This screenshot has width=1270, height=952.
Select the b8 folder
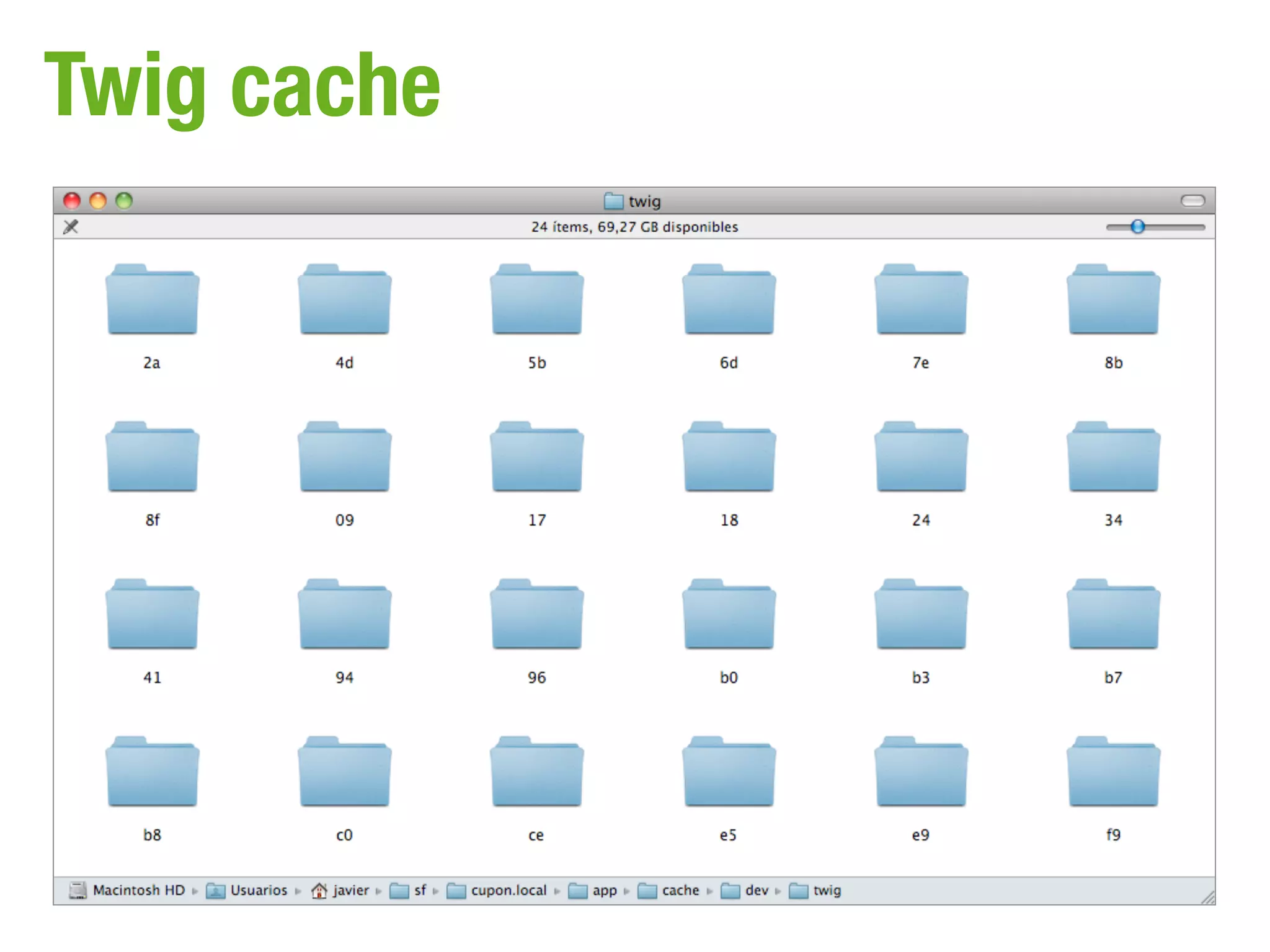click(x=153, y=772)
